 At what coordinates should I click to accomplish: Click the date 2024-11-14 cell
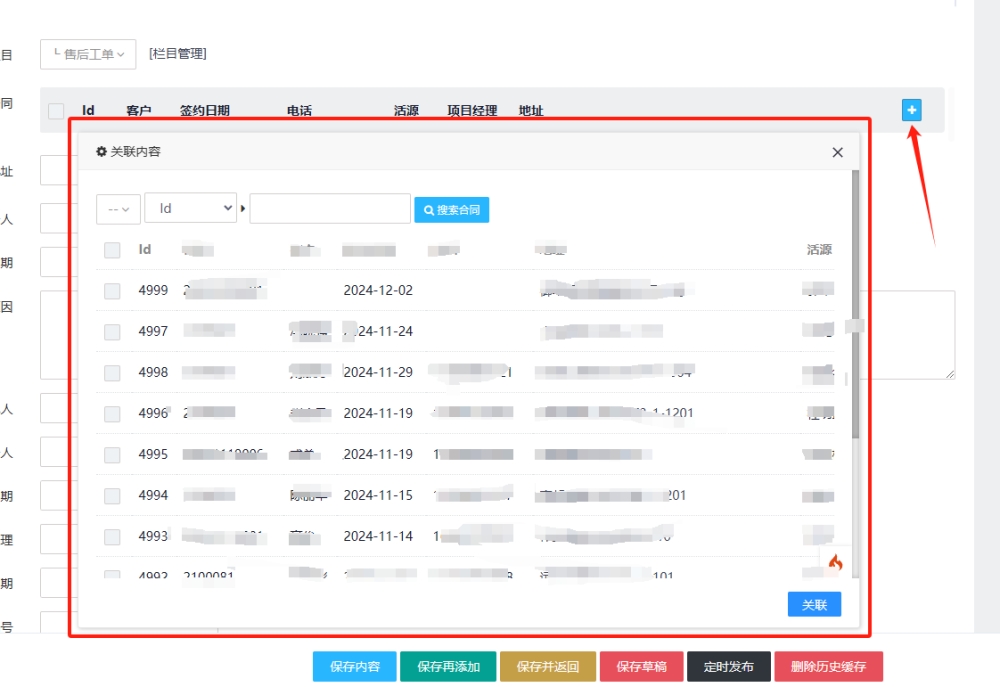click(378, 536)
